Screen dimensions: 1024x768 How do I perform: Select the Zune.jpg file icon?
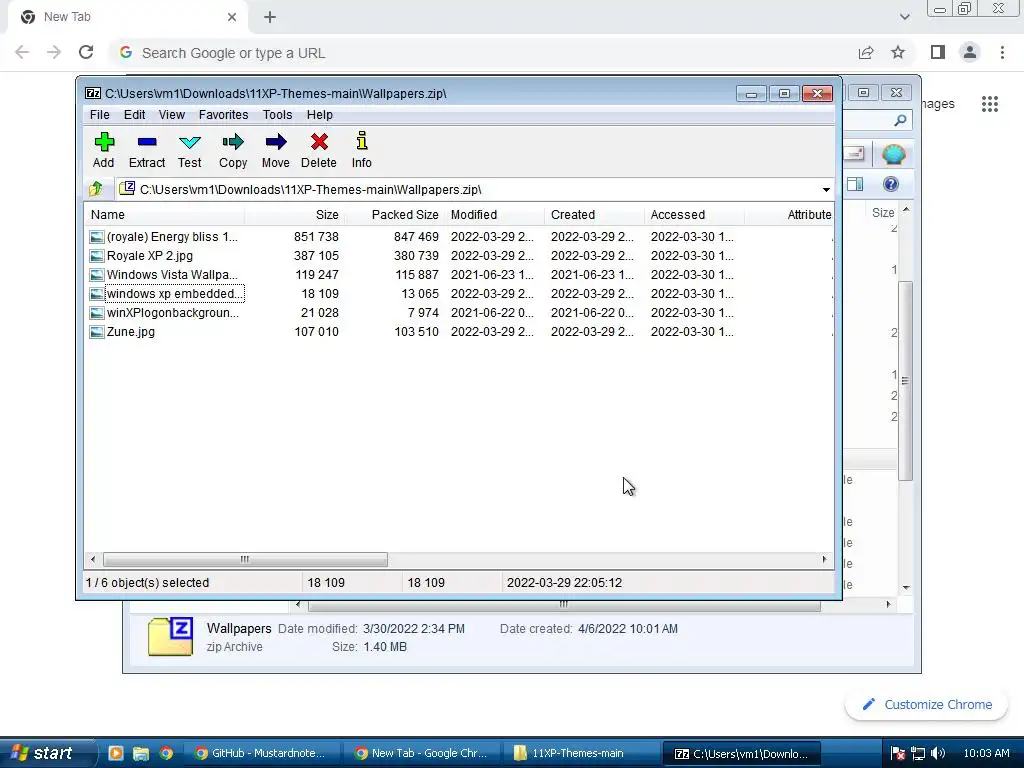click(x=97, y=332)
